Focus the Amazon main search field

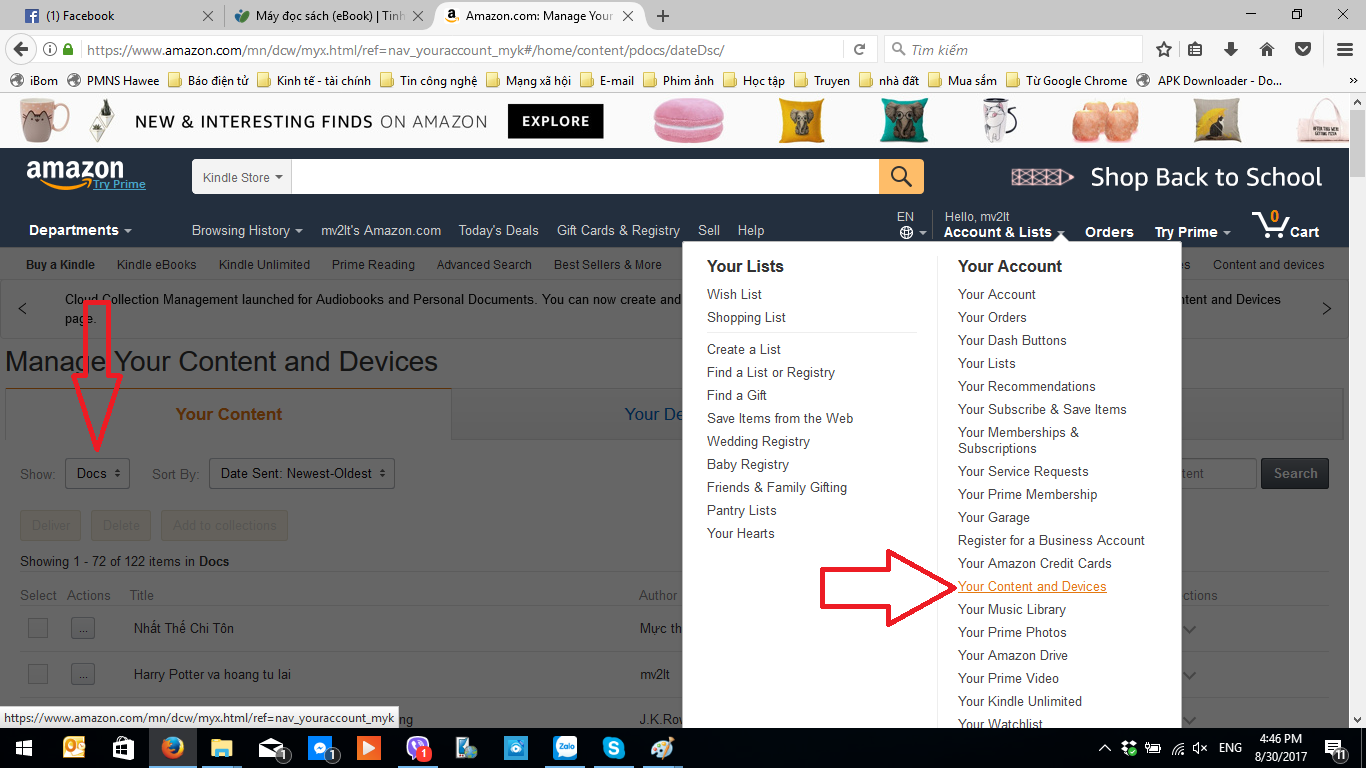point(586,177)
